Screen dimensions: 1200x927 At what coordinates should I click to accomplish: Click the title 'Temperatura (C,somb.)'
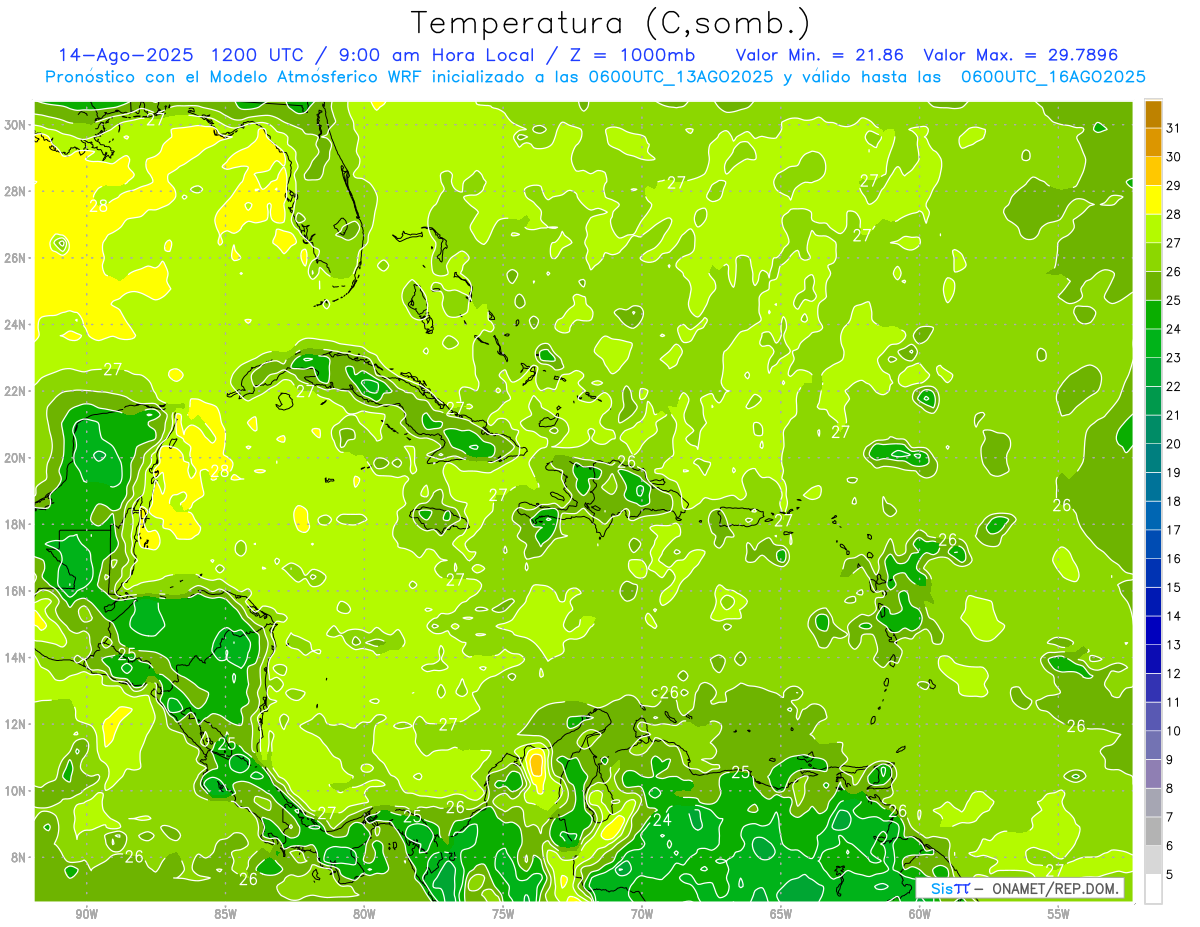[x=610, y=23]
